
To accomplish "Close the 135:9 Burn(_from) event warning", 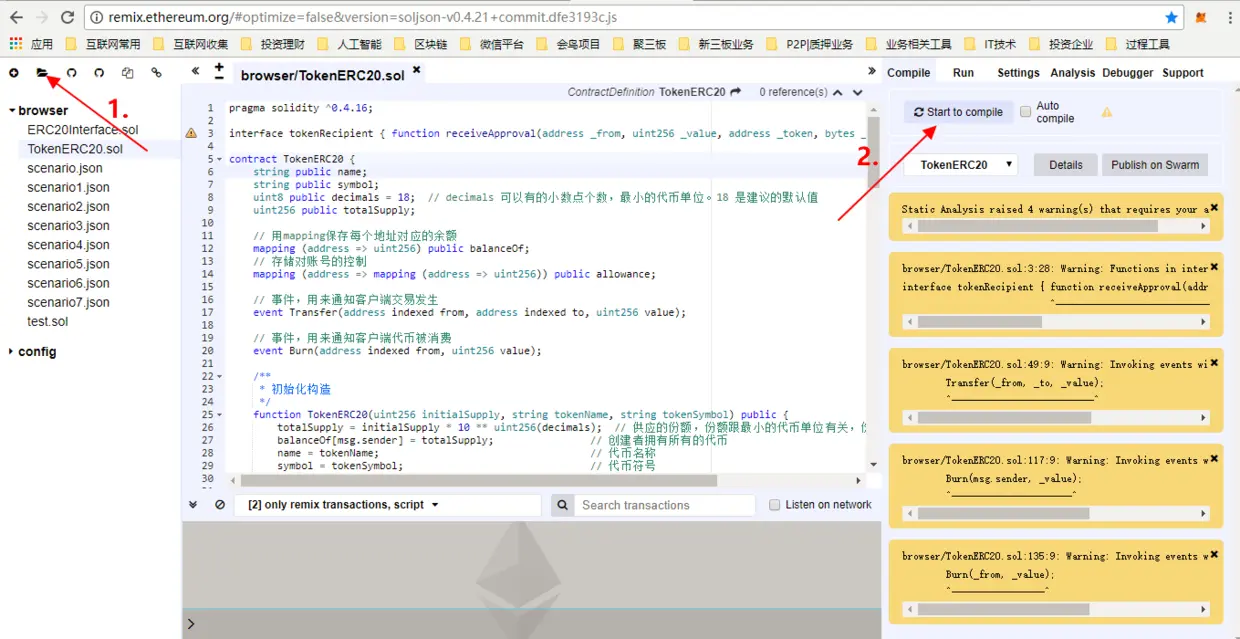I will tap(1214, 555).
